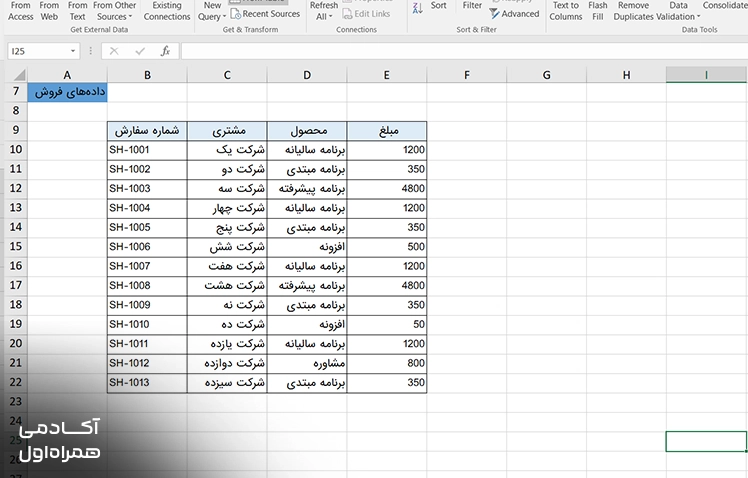Click Remove Duplicates
The height and width of the screenshot is (478, 748).
(634, 11)
